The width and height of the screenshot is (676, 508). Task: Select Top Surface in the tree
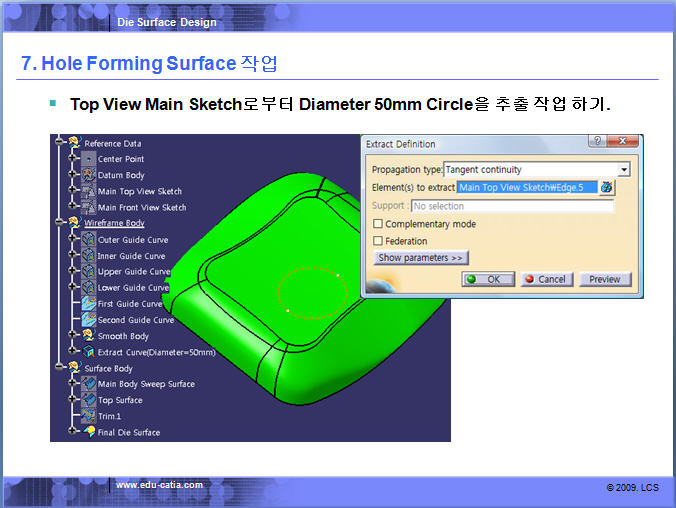(120, 400)
